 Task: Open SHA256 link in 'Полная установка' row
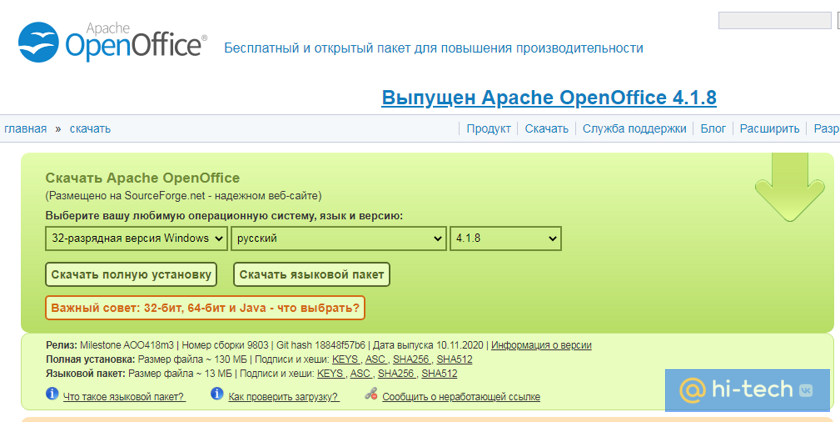(x=412, y=359)
